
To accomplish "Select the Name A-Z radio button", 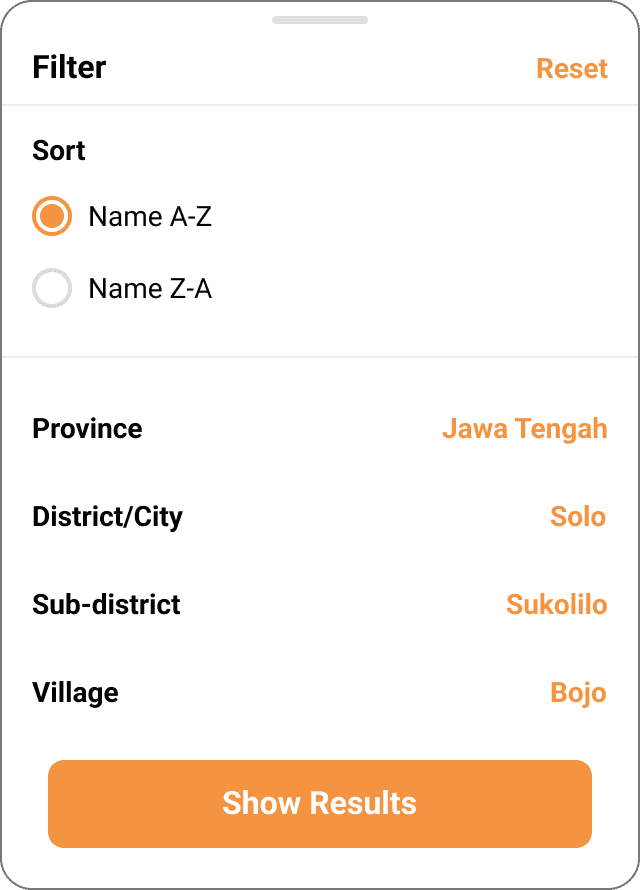I will coord(52,216).
